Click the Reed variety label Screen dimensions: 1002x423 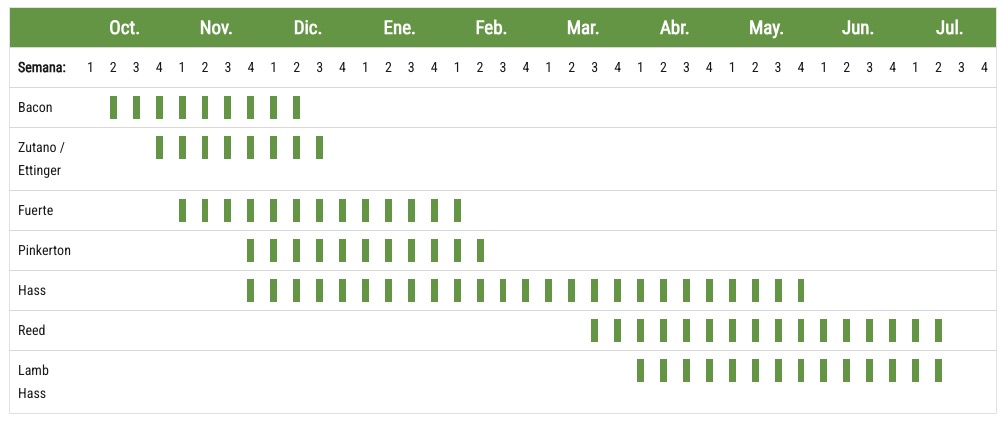(x=32, y=330)
